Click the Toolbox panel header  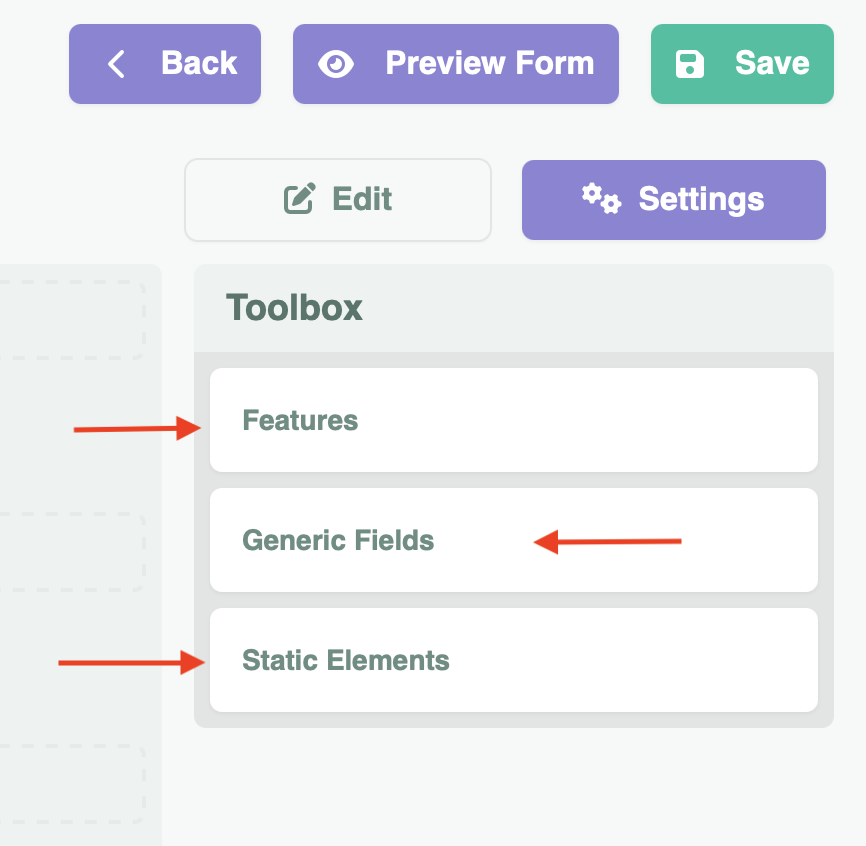coord(513,308)
